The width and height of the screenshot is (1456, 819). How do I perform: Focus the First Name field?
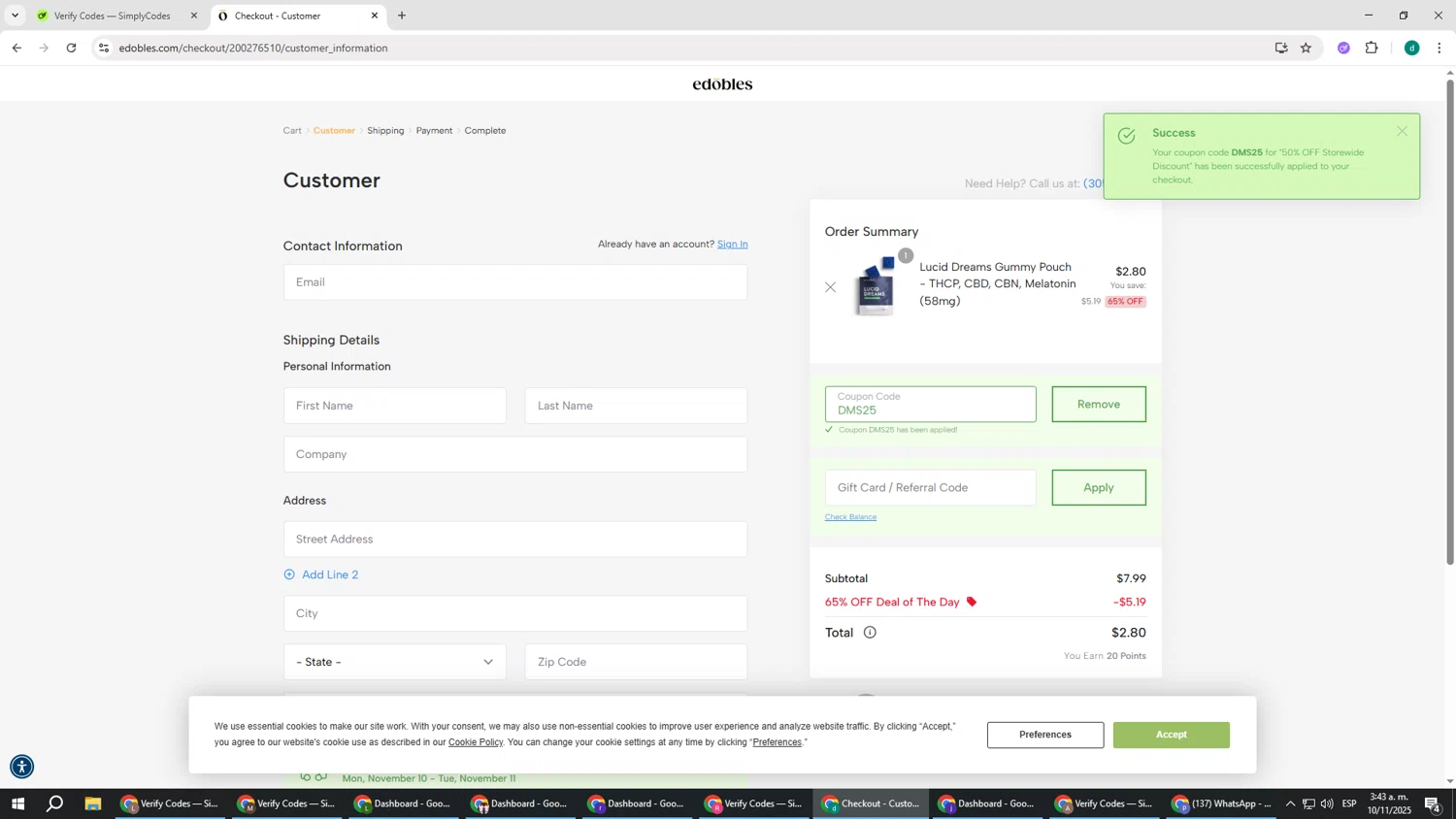[x=395, y=406]
